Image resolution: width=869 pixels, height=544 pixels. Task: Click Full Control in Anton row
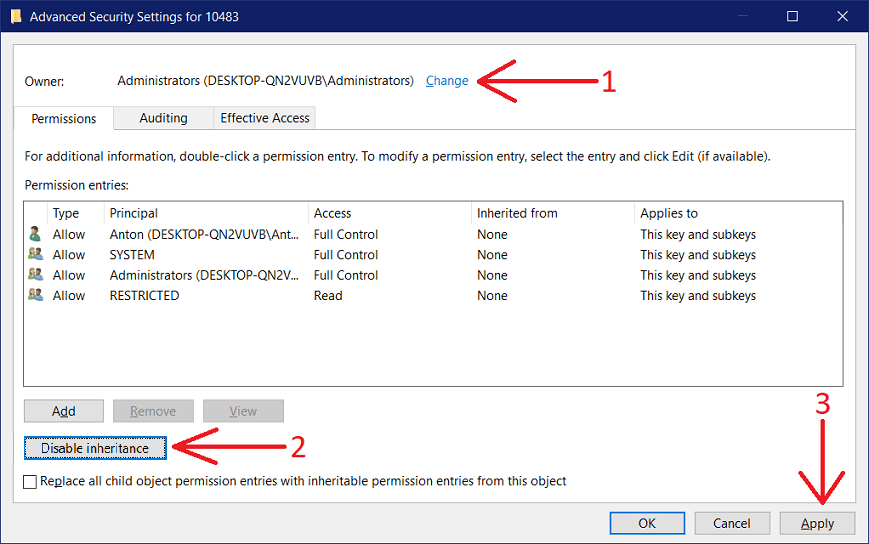(346, 234)
